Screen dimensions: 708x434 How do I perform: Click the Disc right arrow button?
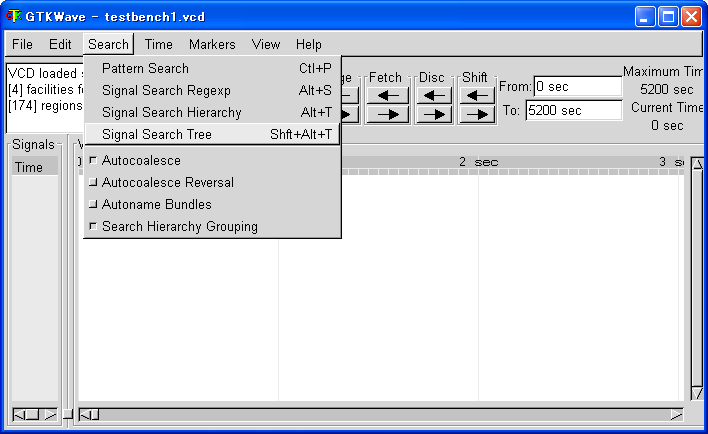(434, 115)
